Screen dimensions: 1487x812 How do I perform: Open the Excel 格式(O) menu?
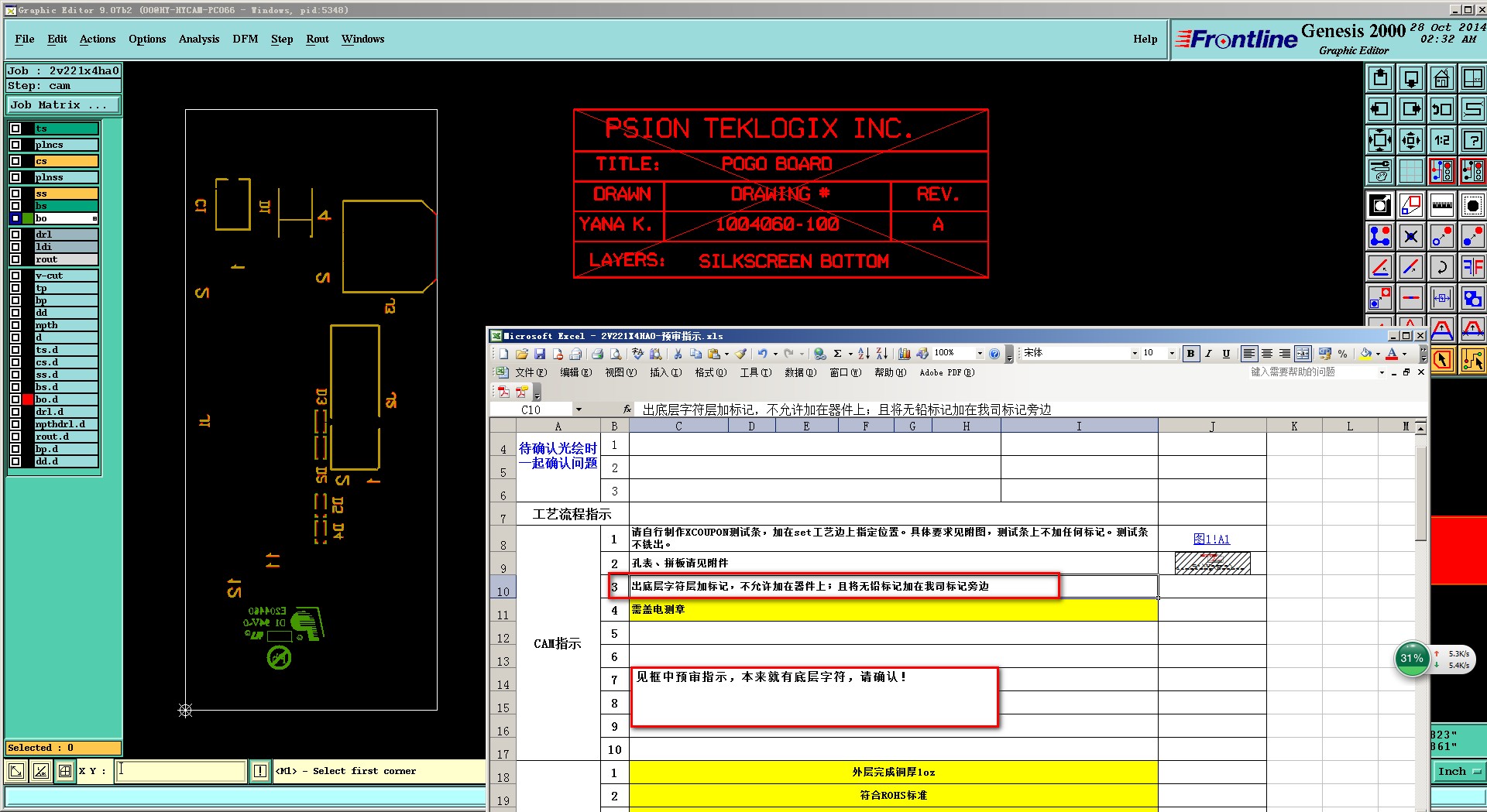coord(710,373)
